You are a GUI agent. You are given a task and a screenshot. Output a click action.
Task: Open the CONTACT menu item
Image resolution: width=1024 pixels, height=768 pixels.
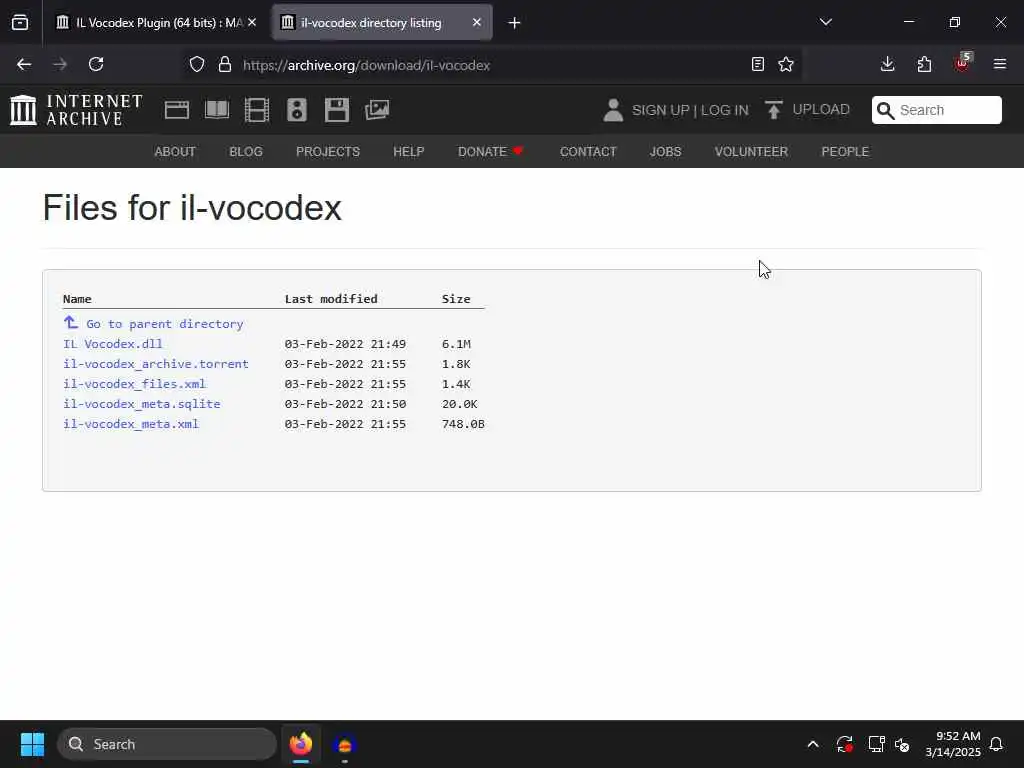(x=588, y=152)
